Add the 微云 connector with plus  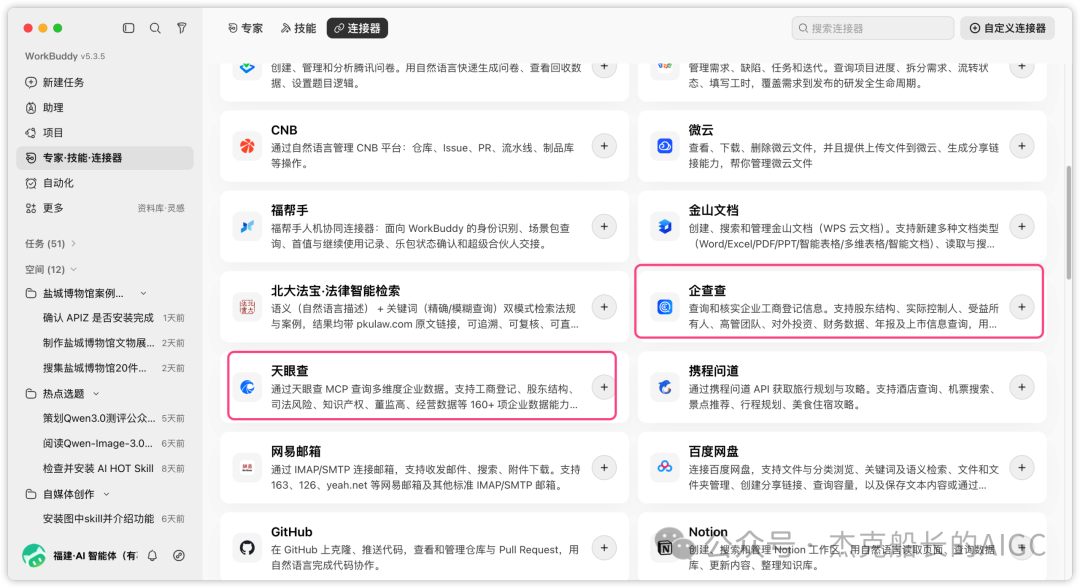click(x=1021, y=146)
